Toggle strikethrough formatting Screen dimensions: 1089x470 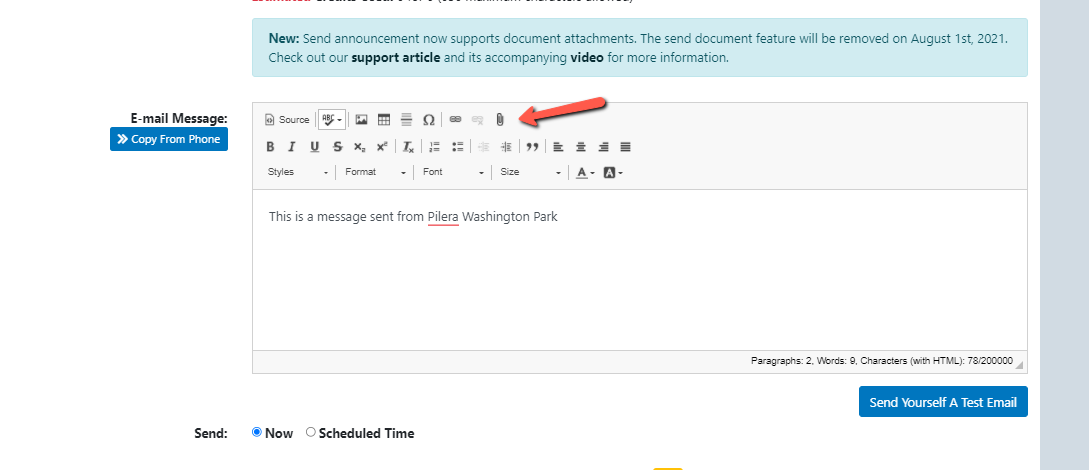tap(337, 146)
